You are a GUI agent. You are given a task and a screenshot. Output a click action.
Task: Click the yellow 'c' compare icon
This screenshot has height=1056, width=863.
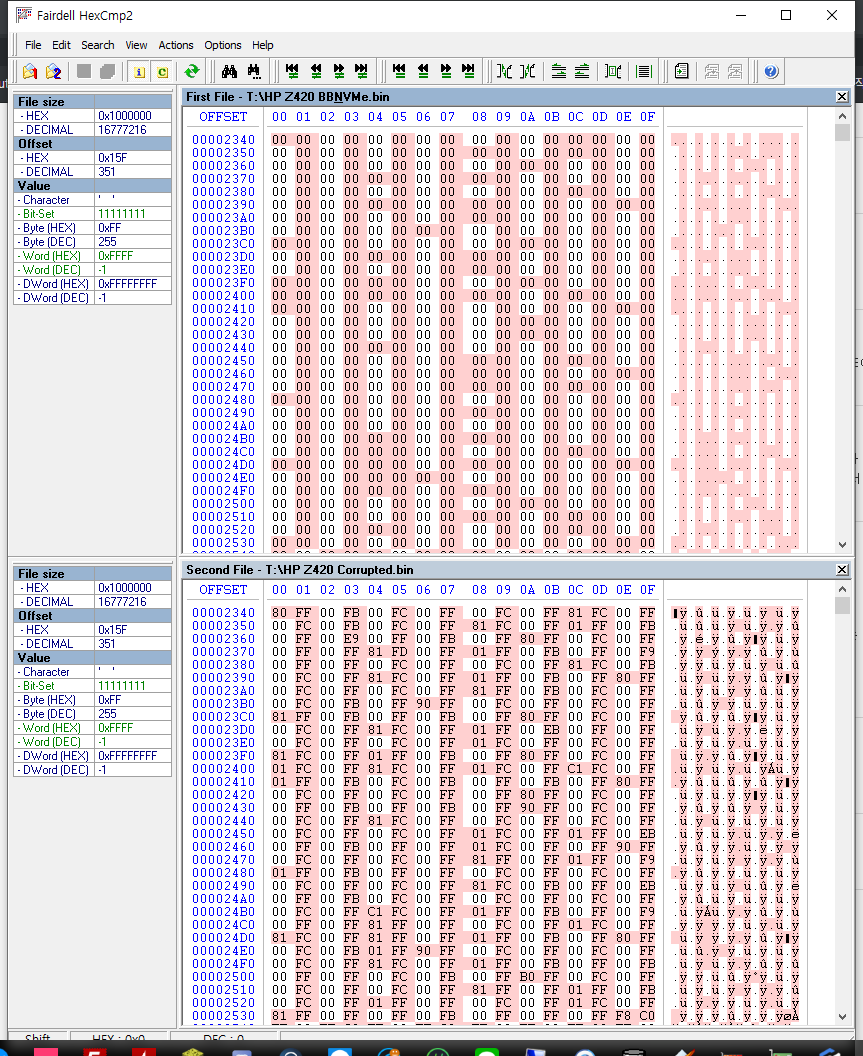pyautogui.click(x=162, y=72)
